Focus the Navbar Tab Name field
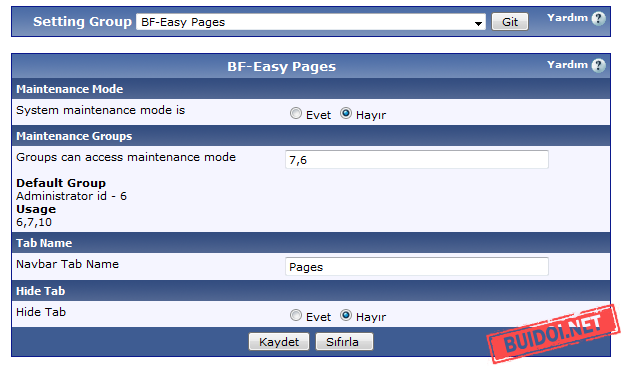This screenshot has height=367, width=623. pos(417,267)
